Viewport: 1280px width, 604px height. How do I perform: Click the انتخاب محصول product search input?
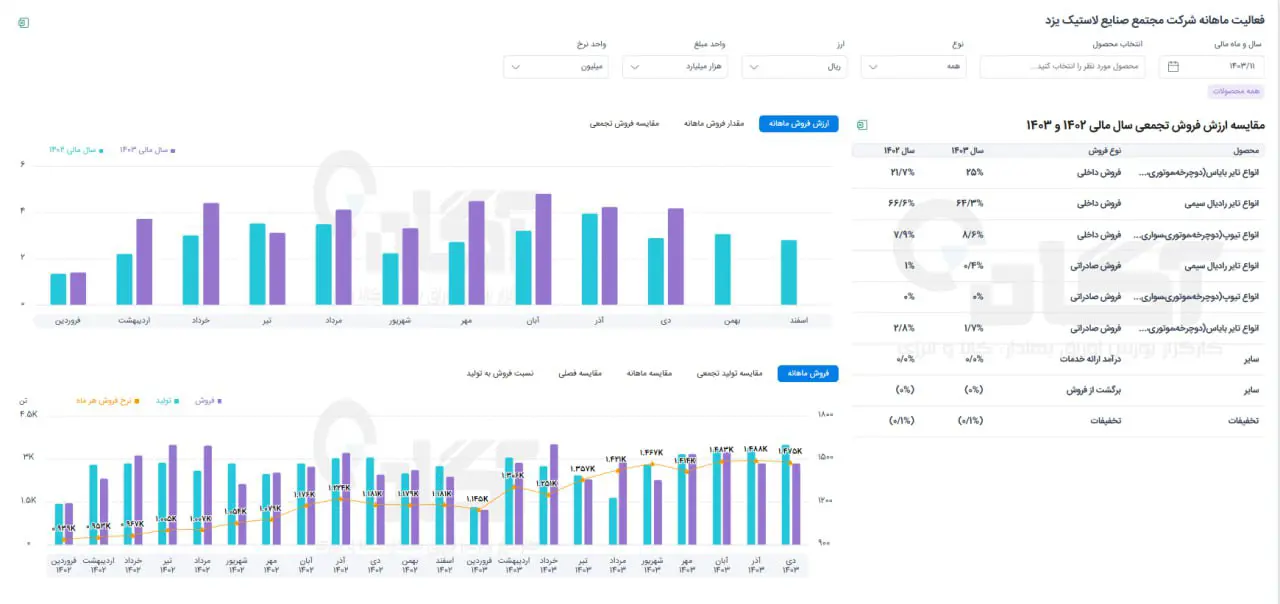(x=1062, y=67)
